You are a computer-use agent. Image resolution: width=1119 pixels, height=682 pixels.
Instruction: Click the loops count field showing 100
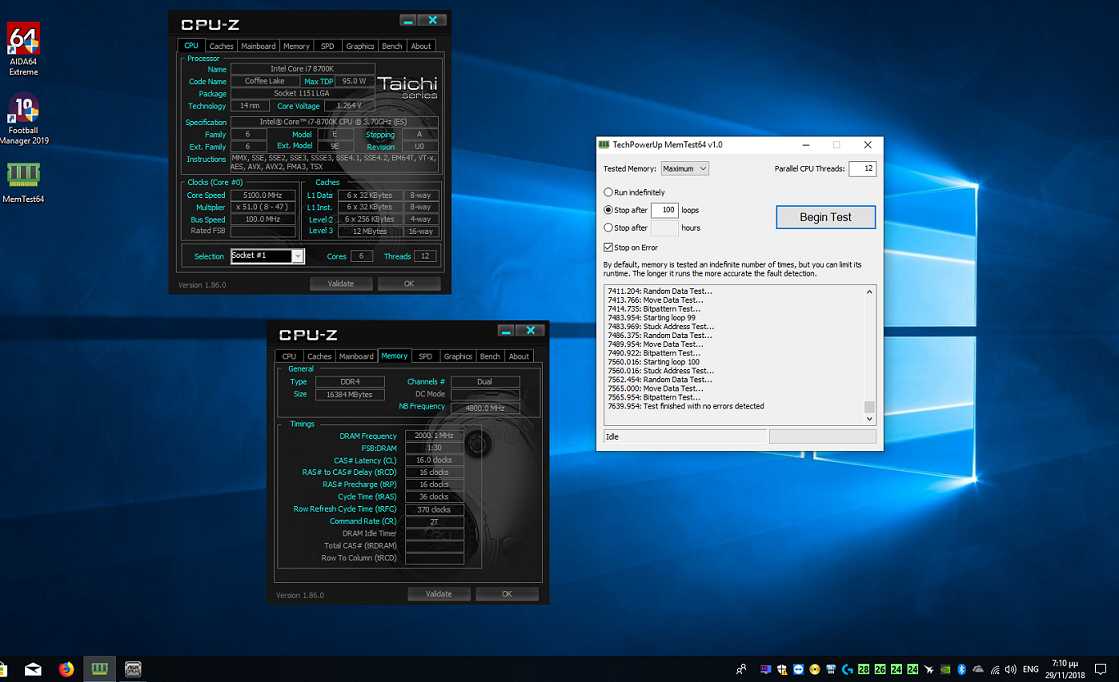click(664, 210)
